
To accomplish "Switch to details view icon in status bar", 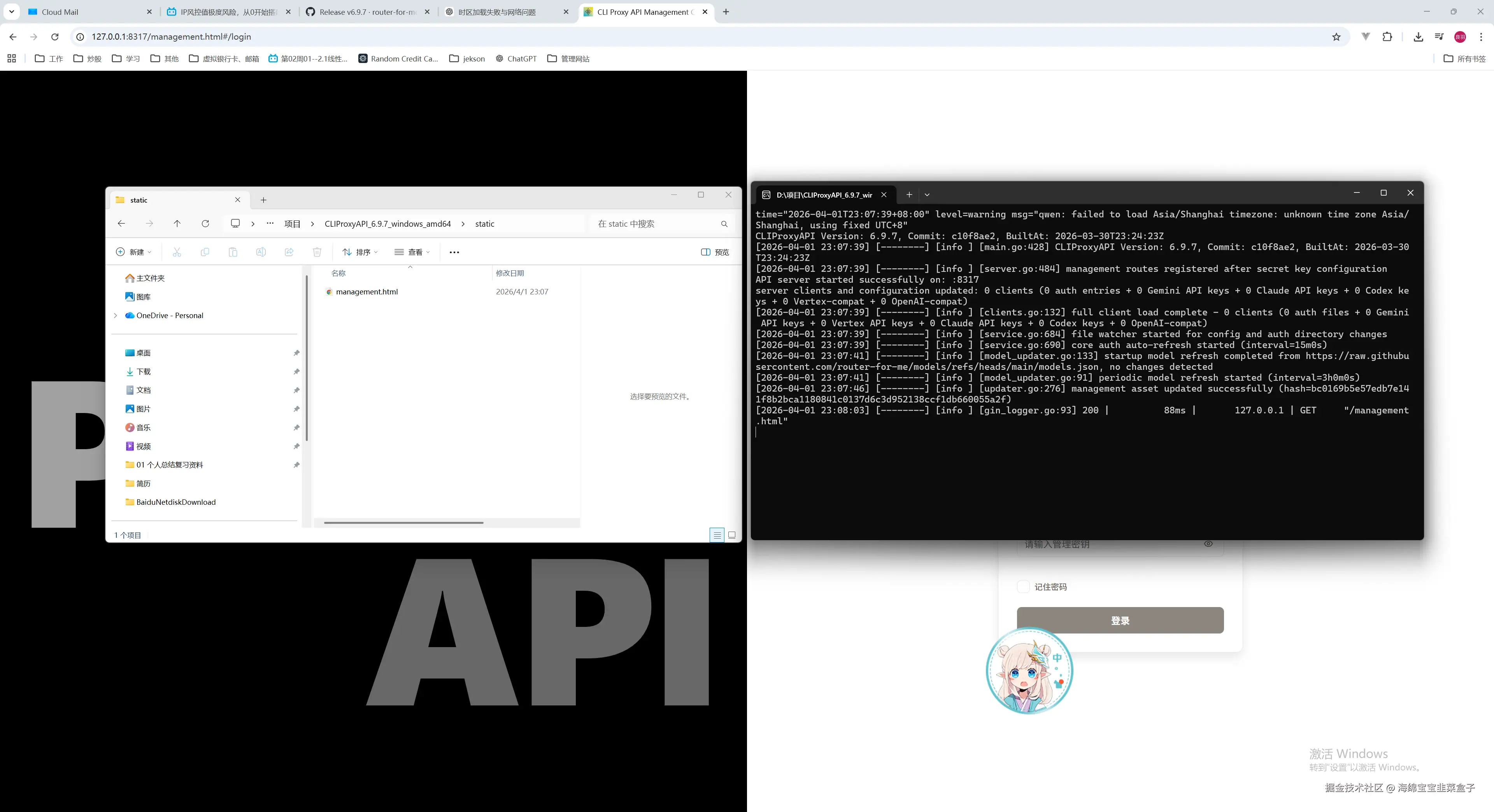I will click(x=717, y=535).
